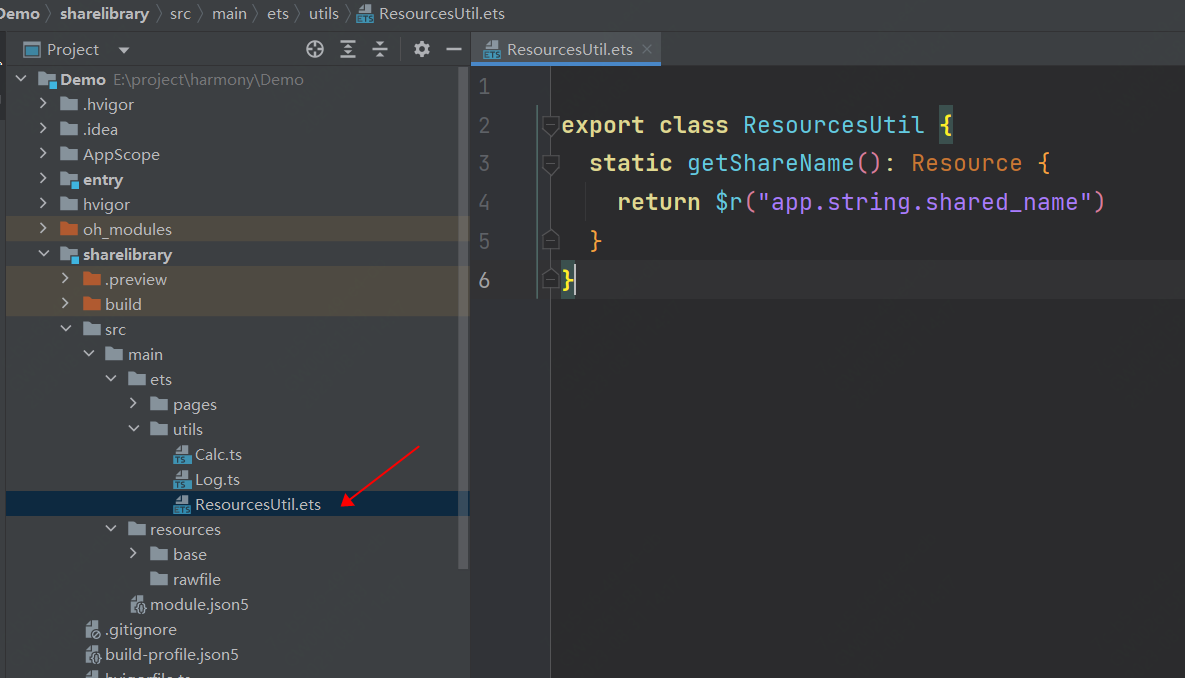The height and width of the screenshot is (678, 1185).
Task: Select Log.ts file icon in tree
Action: [181, 479]
